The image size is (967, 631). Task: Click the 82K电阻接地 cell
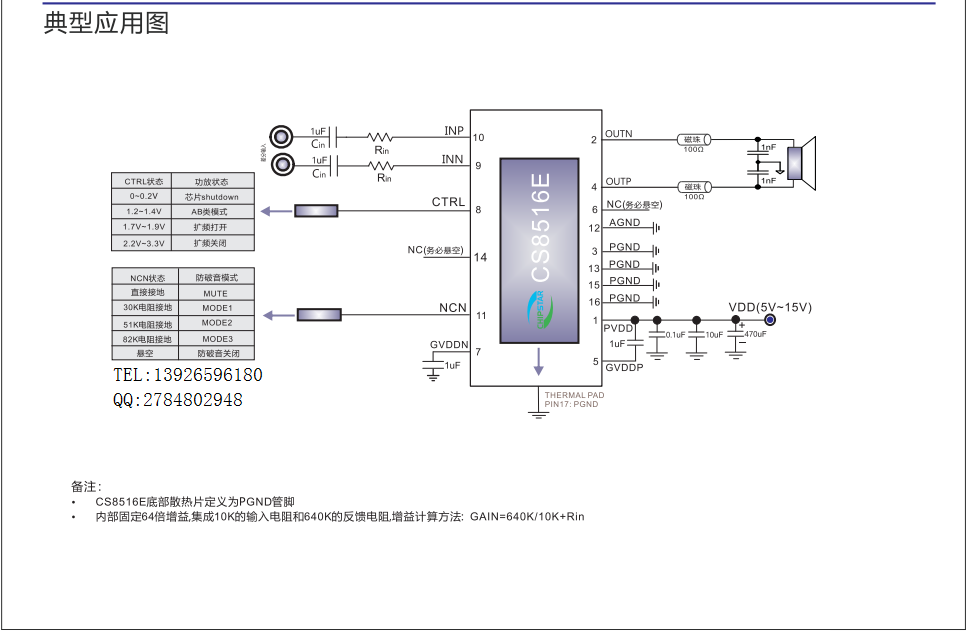click(x=147, y=339)
